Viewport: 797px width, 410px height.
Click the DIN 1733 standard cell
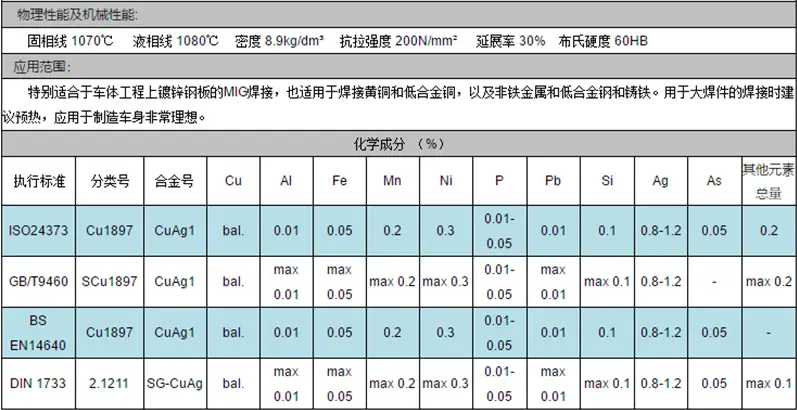pos(38,384)
